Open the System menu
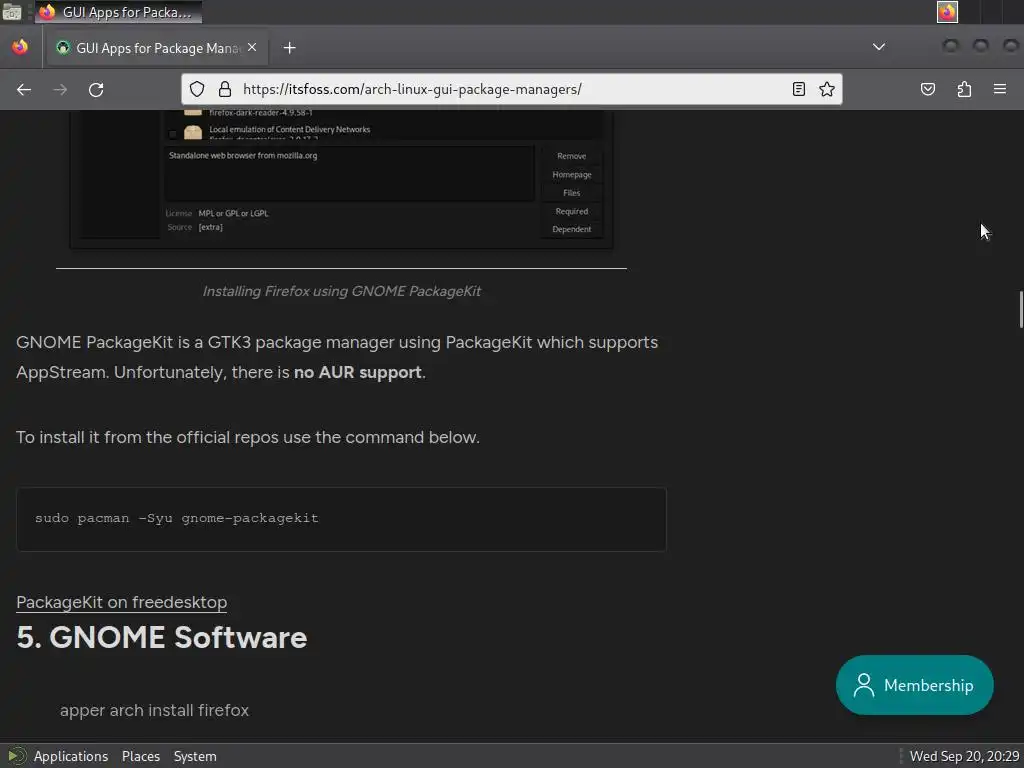The width and height of the screenshot is (1024, 768). tap(195, 756)
